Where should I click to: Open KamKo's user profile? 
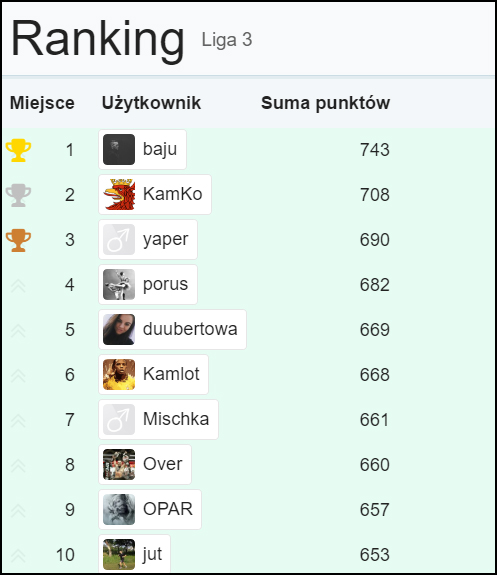click(x=155, y=194)
